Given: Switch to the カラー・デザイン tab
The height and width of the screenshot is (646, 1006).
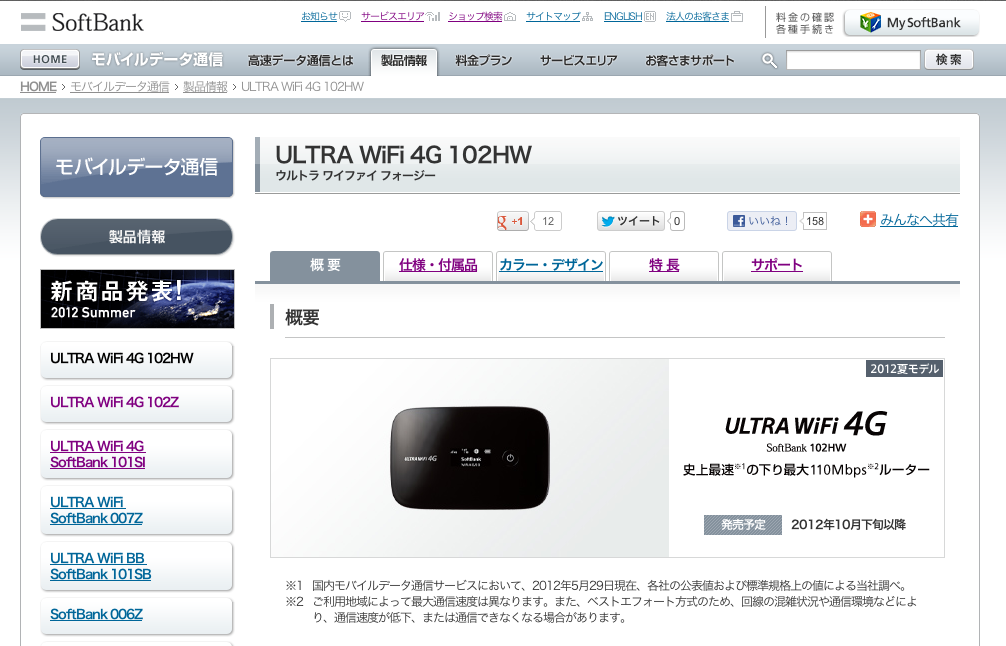Looking at the screenshot, I should tap(551, 266).
